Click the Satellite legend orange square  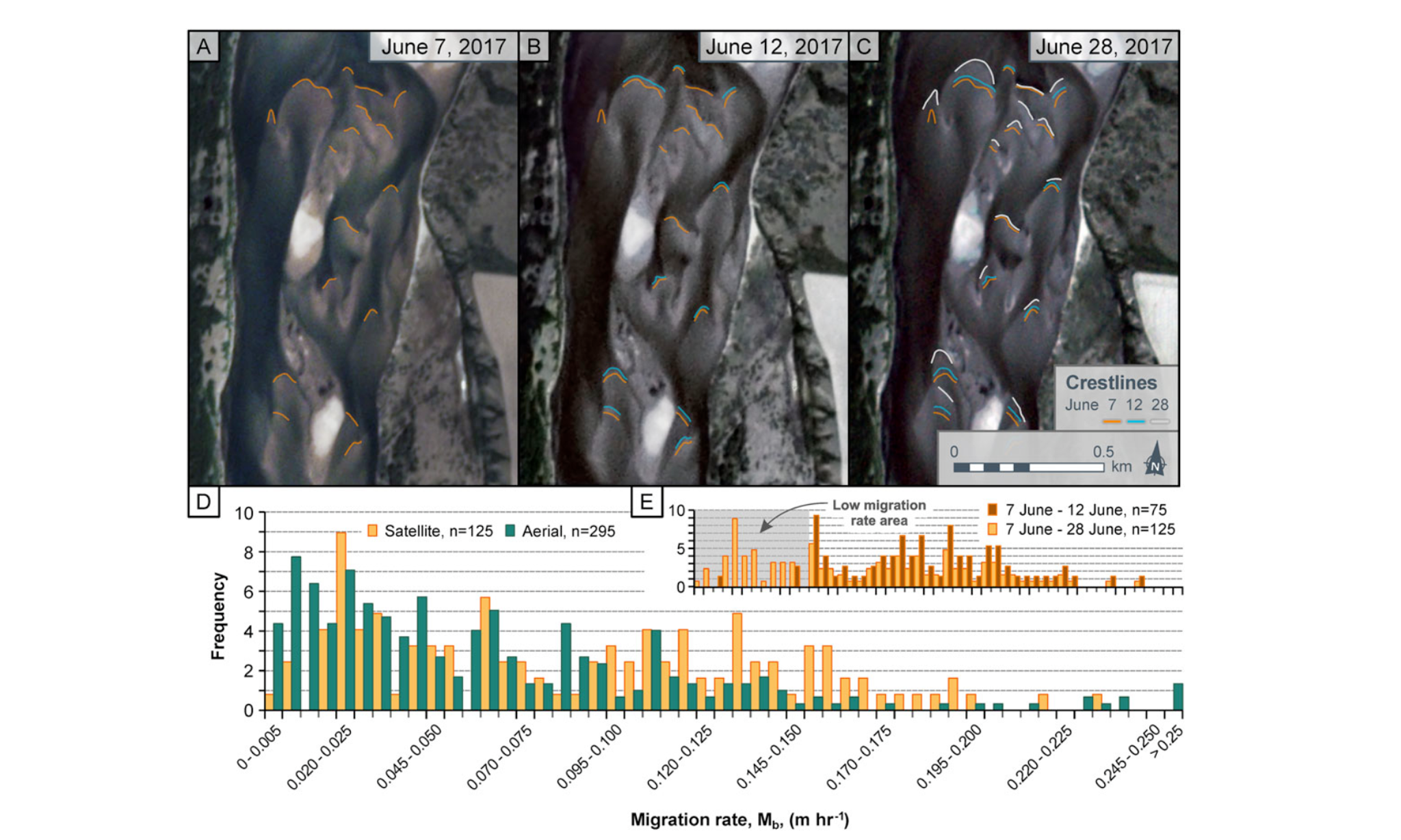coord(373,531)
